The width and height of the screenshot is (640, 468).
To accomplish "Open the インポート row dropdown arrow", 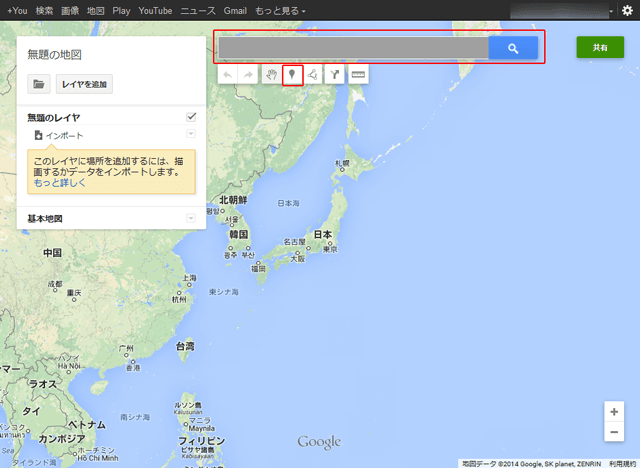I will pyautogui.click(x=191, y=134).
